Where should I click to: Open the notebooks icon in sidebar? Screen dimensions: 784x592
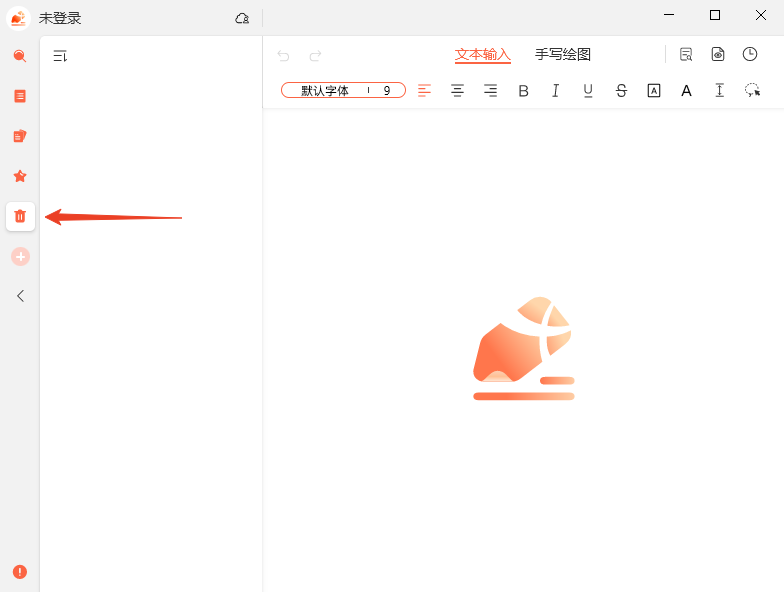(x=20, y=136)
